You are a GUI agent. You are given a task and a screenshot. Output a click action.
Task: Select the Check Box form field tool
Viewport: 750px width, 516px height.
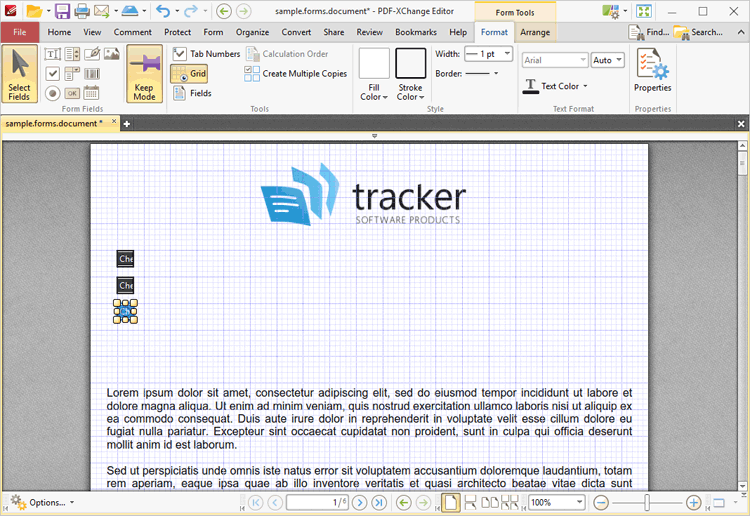tap(53, 74)
